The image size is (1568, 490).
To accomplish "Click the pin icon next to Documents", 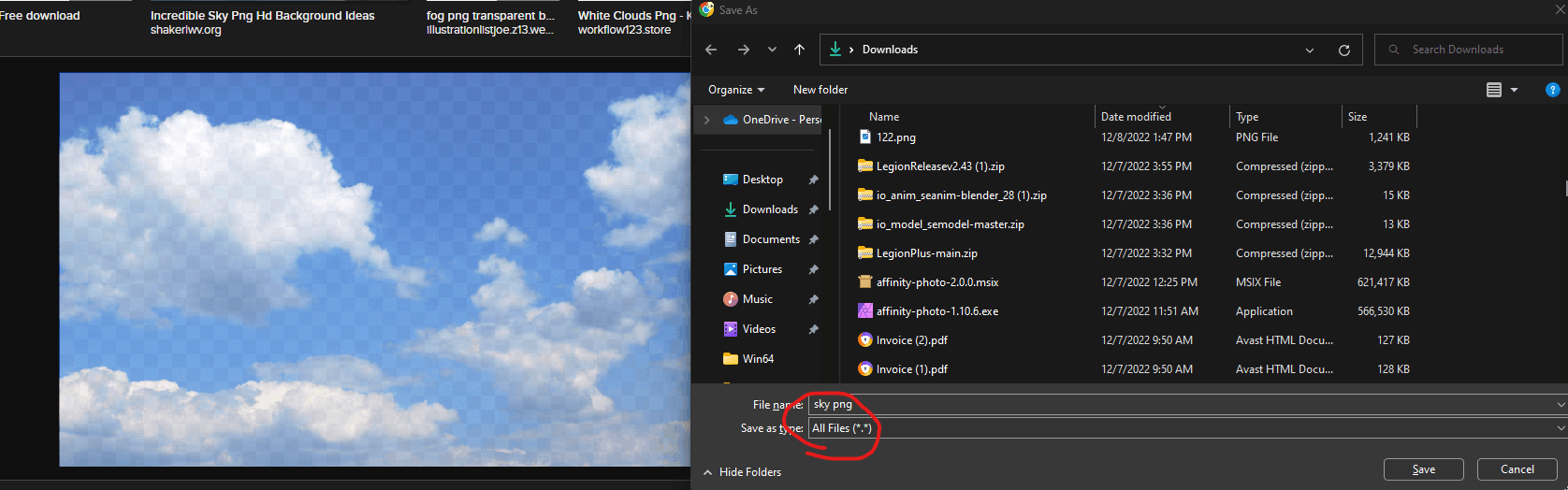I will [x=813, y=239].
